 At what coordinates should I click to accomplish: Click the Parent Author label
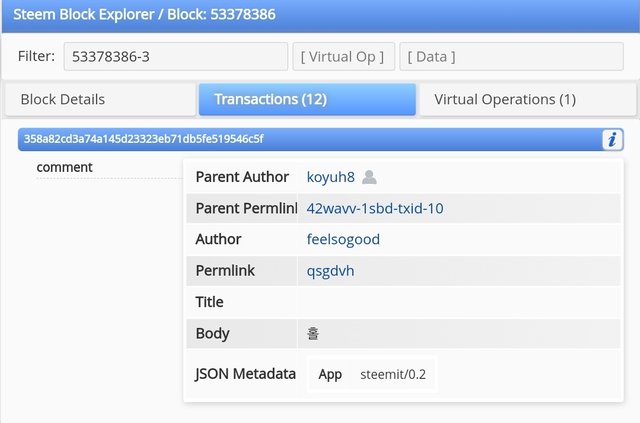(x=242, y=177)
